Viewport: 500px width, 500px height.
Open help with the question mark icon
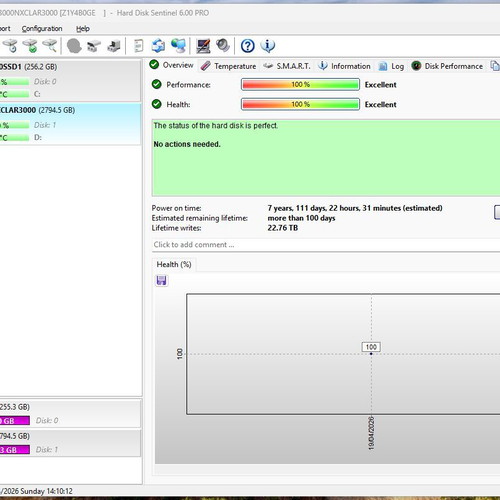click(x=248, y=46)
